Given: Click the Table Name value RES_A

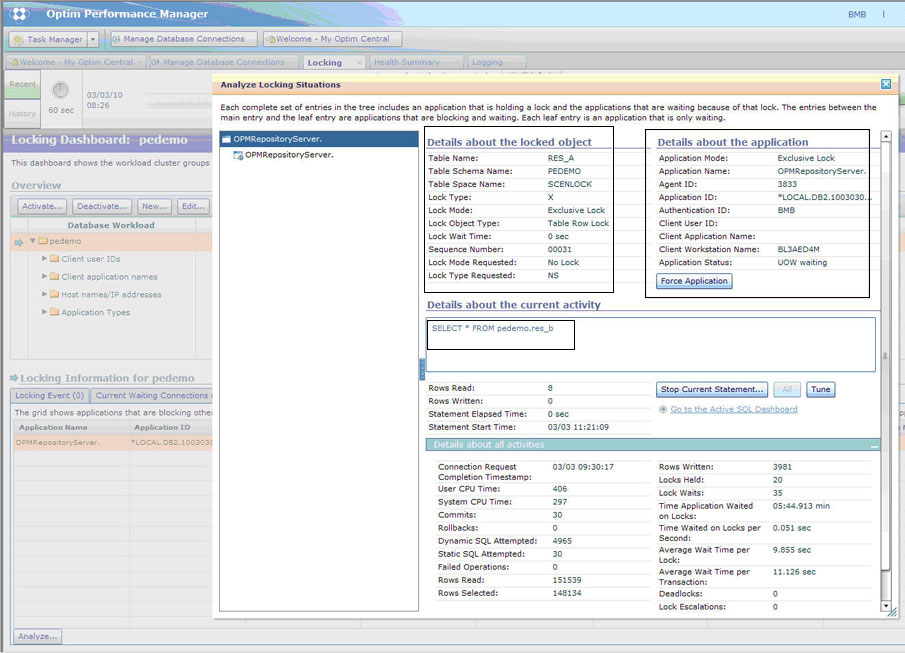Looking at the screenshot, I should 561,158.
